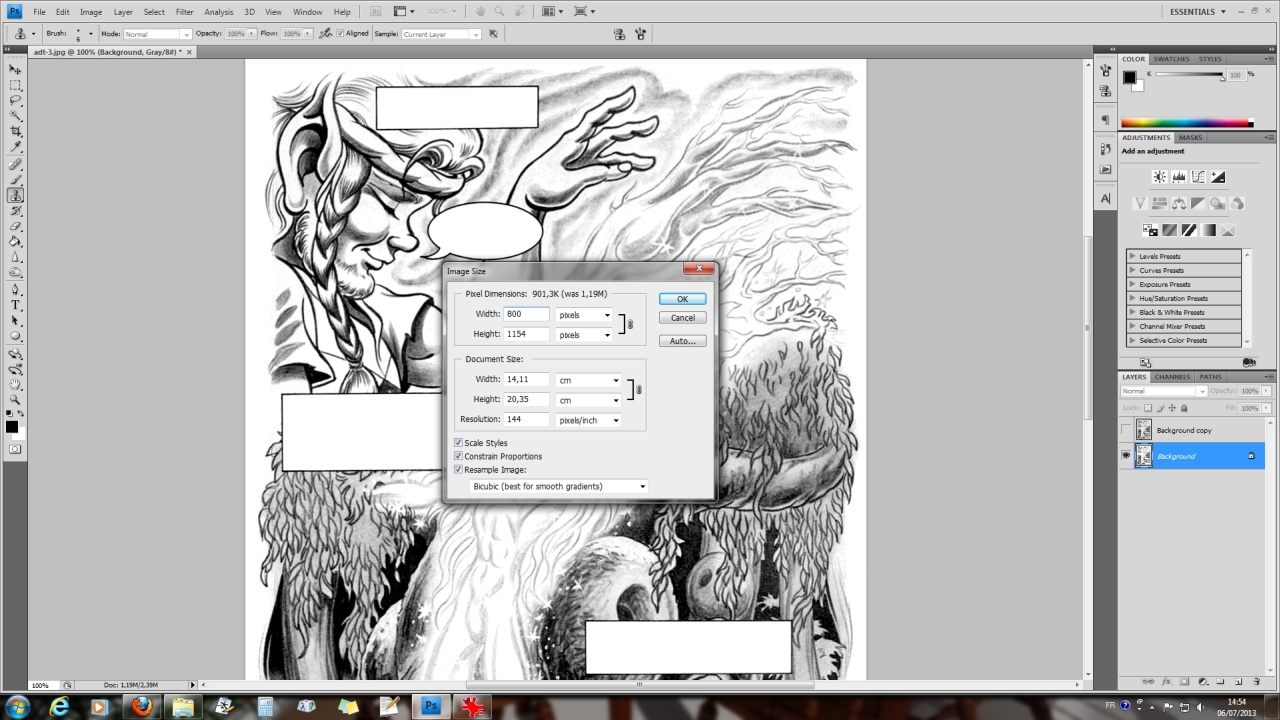Click the Curves adjustment icon
The width and height of the screenshot is (1280, 720).
(1198, 177)
